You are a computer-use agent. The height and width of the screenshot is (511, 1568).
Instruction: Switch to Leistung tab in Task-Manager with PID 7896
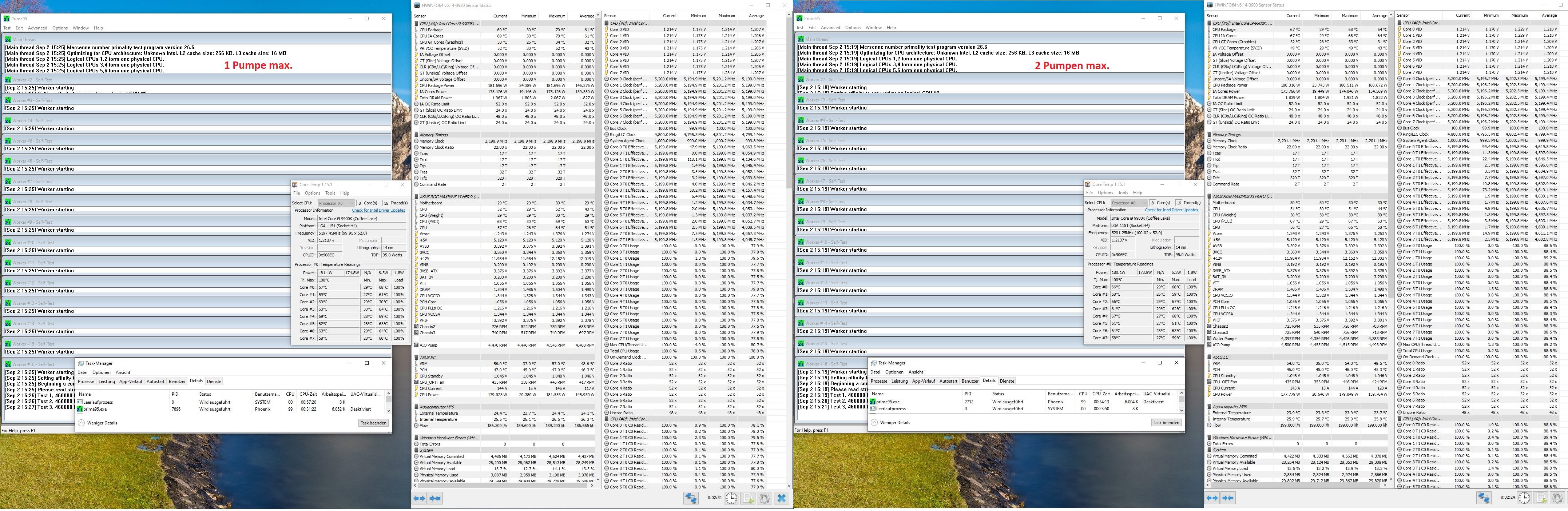pyautogui.click(x=107, y=382)
